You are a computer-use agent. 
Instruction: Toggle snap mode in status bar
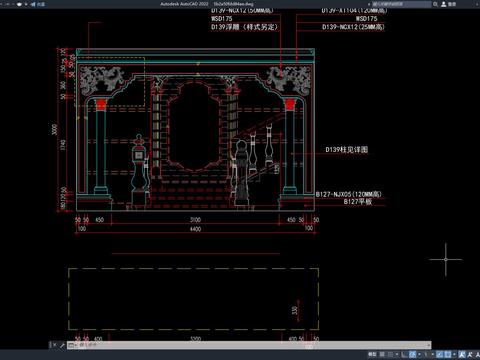(x=390, y=354)
